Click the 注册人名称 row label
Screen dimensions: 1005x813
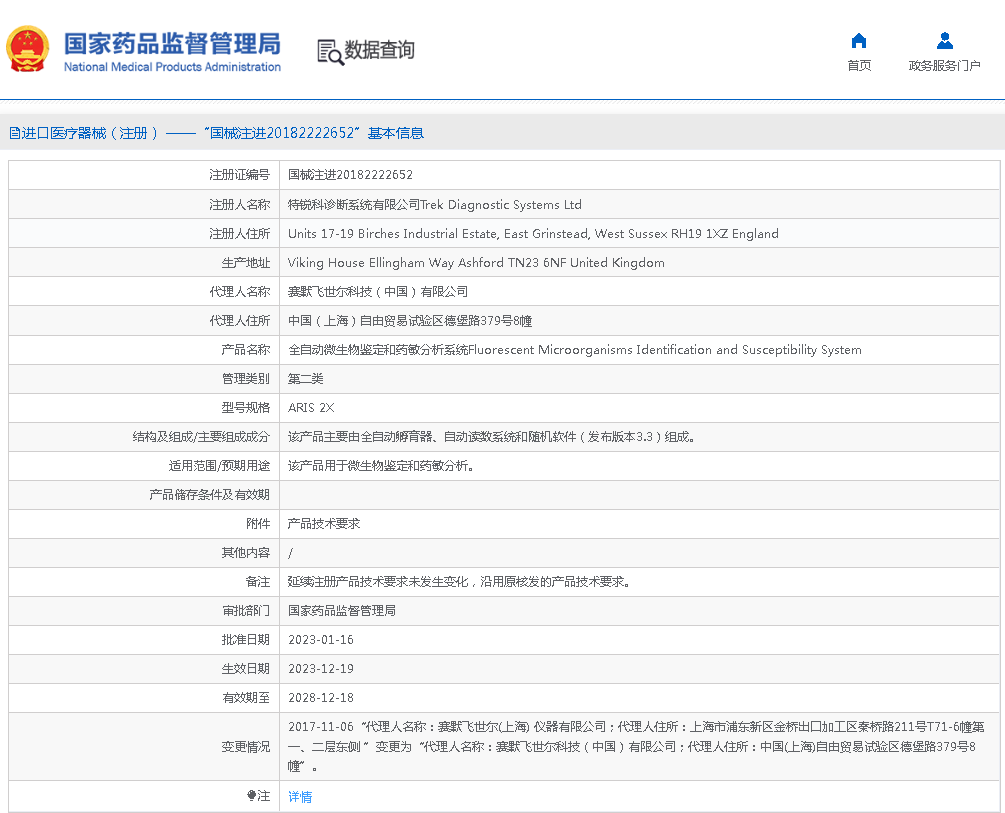239,205
